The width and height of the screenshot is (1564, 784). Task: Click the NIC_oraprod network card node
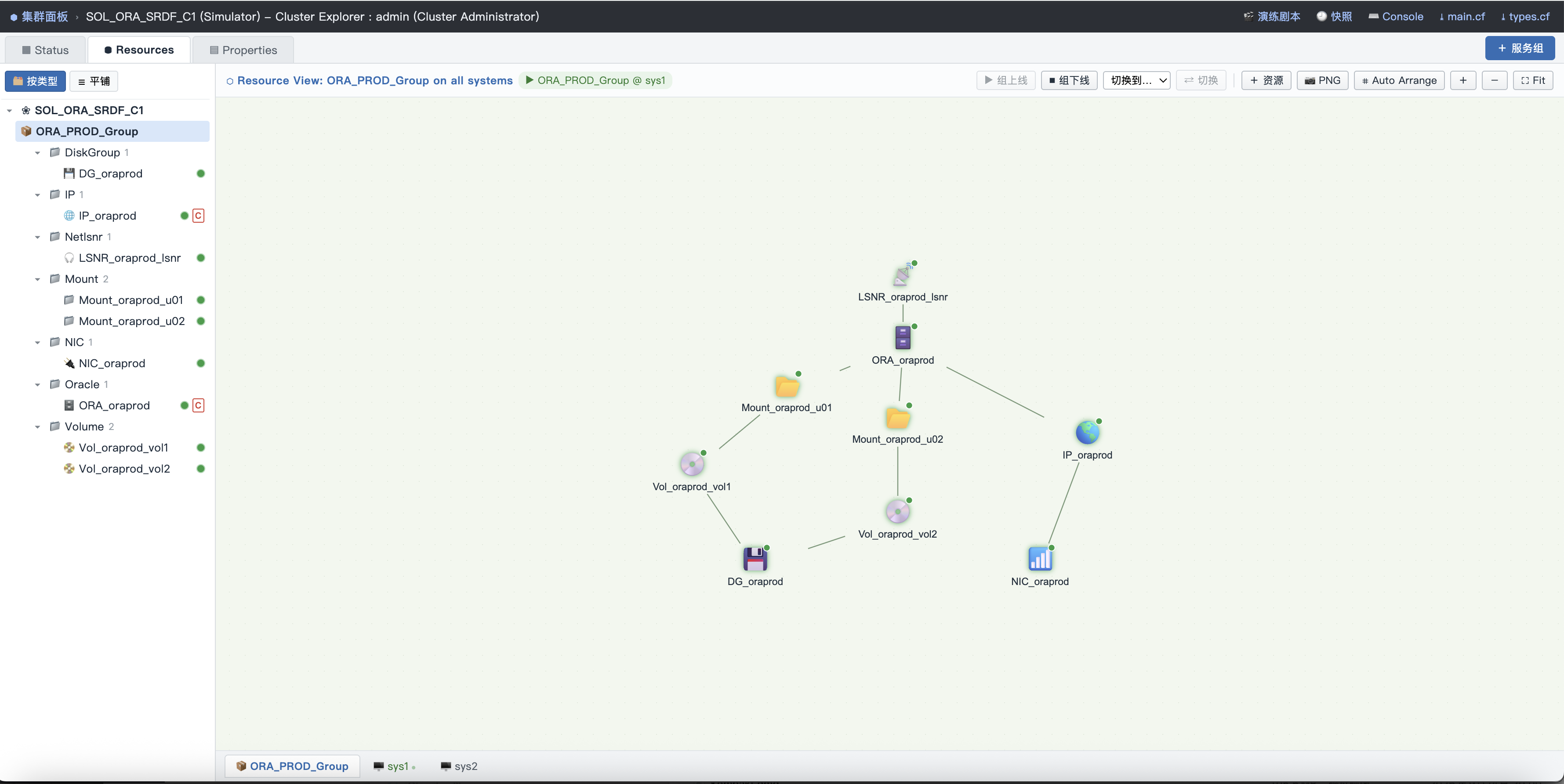click(x=1040, y=559)
